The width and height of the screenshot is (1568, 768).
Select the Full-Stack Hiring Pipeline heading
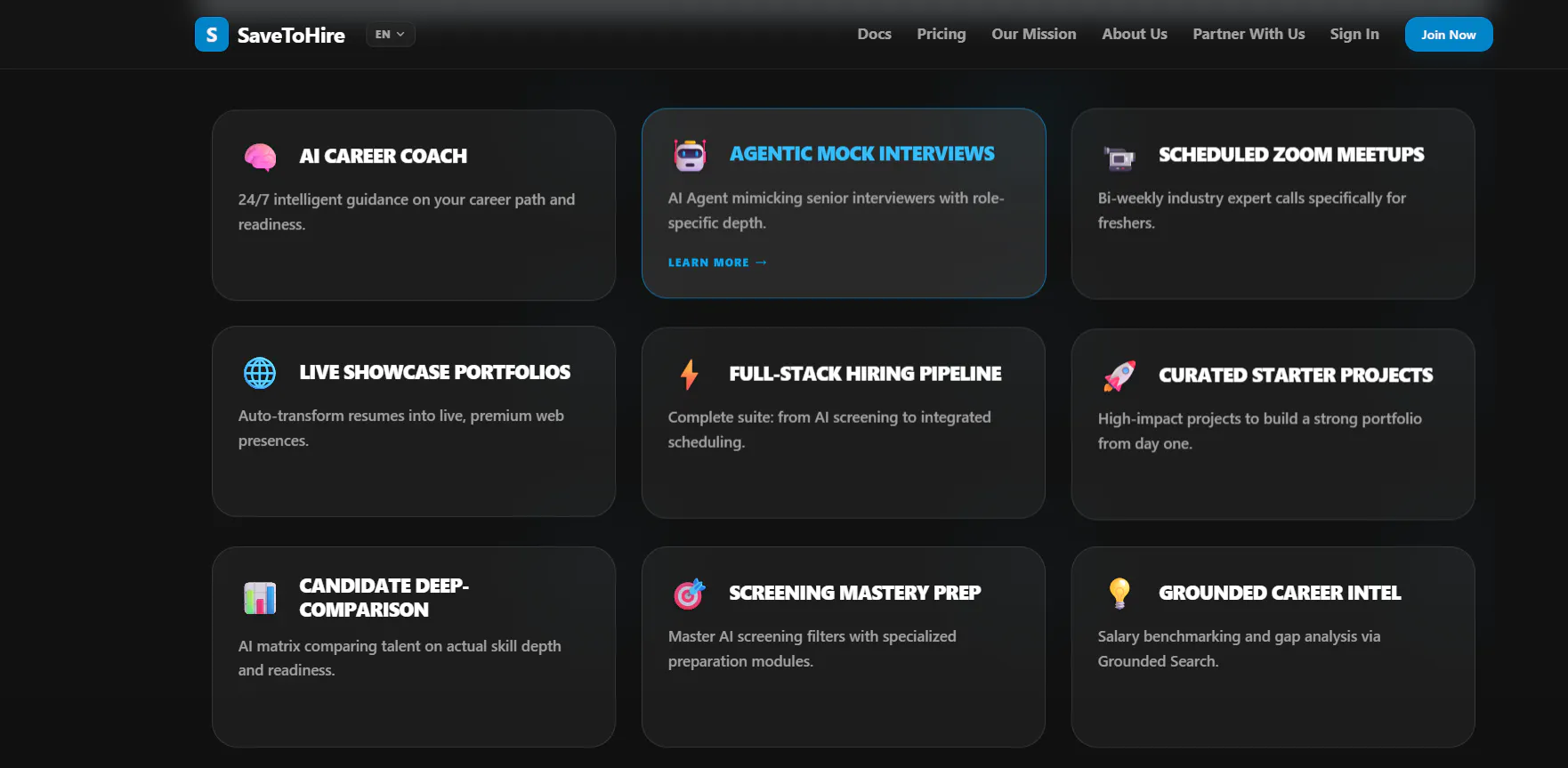coord(866,374)
